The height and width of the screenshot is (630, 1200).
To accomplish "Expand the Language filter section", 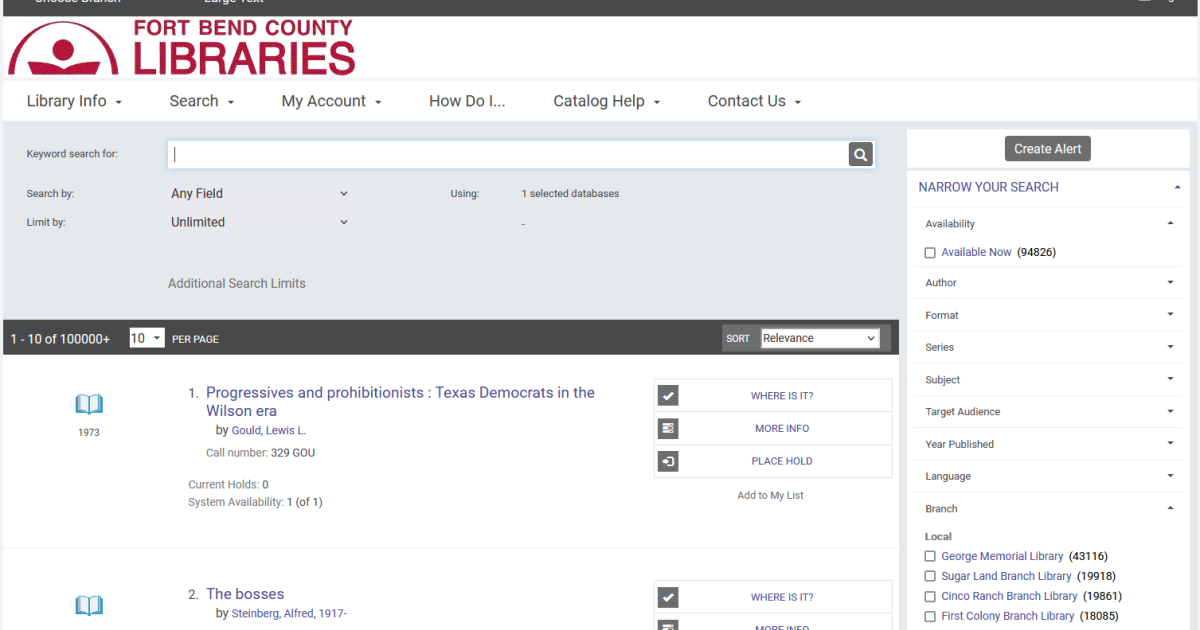I will 1170,476.
